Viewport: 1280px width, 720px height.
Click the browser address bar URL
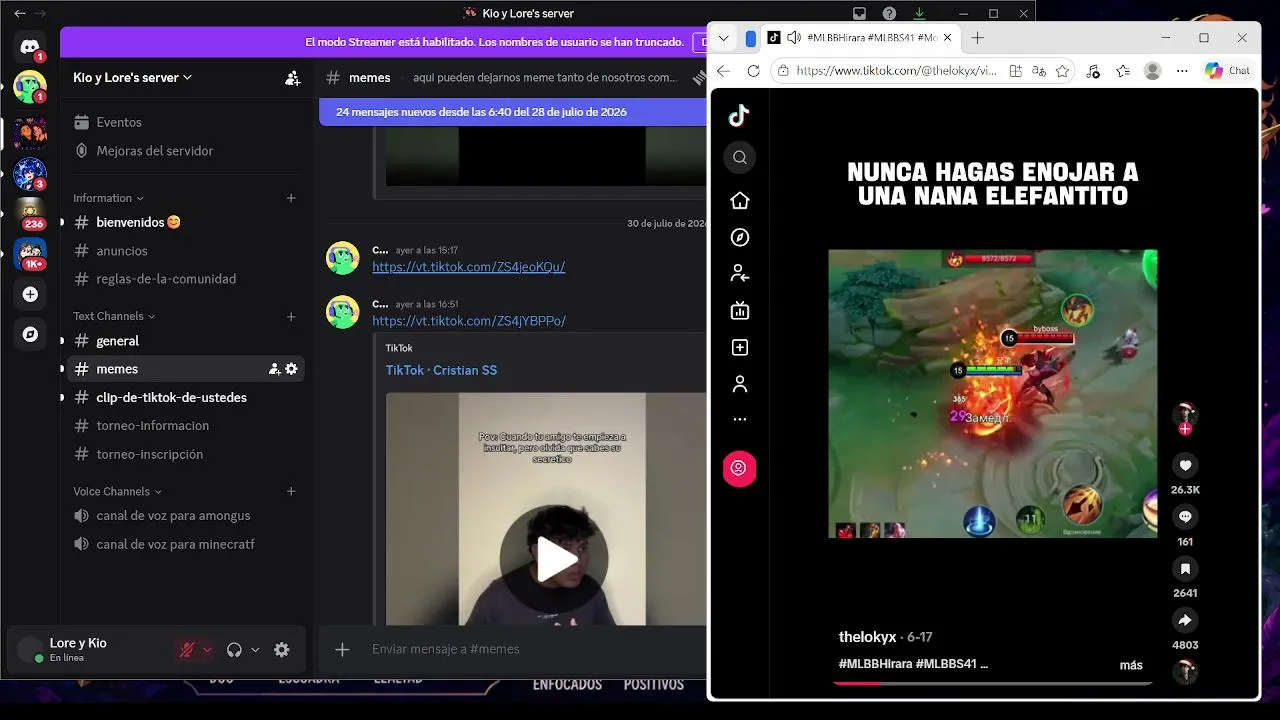(897, 71)
